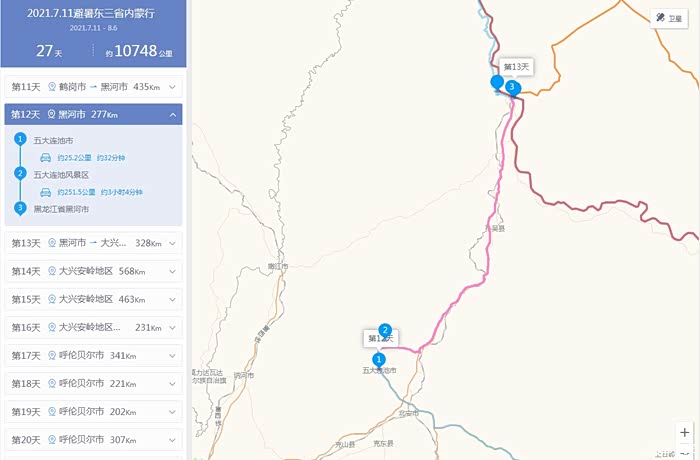
Task: Open 第20天 呼伦贝尔市 307Km entry
Action: point(93,440)
